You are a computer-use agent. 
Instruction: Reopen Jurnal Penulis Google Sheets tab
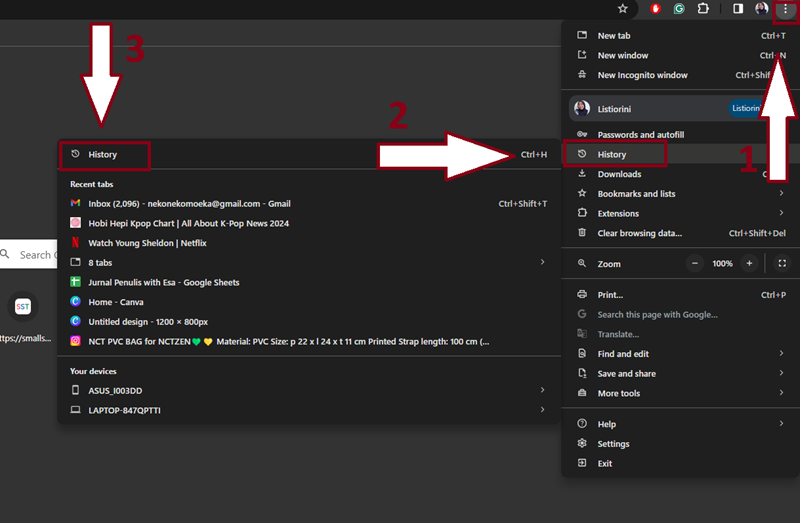tap(309, 283)
